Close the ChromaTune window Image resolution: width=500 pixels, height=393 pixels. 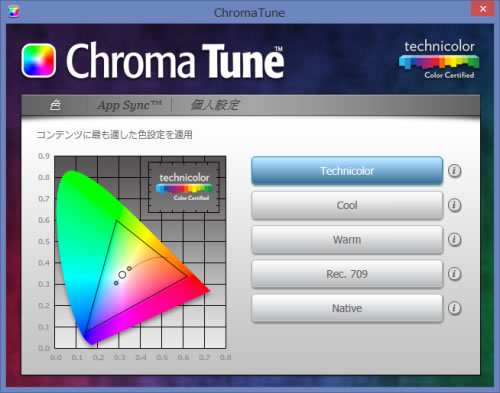483,9
